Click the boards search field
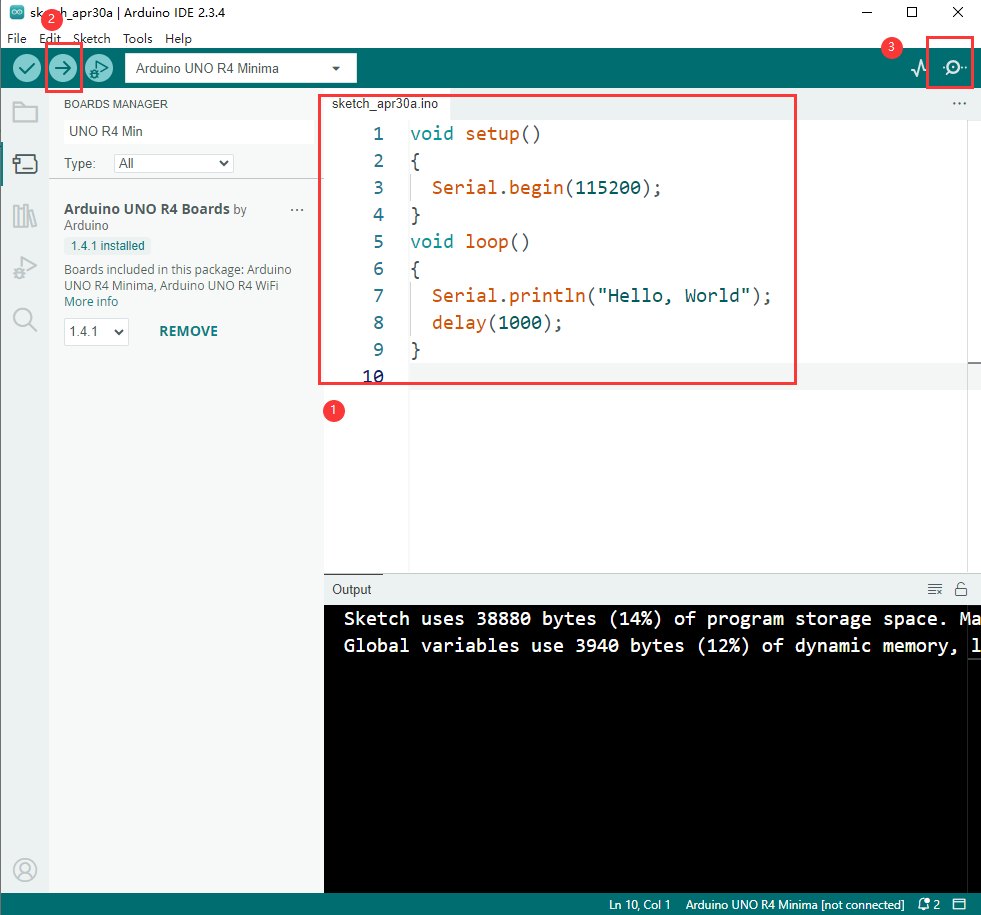The width and height of the screenshot is (981, 915). (188, 131)
